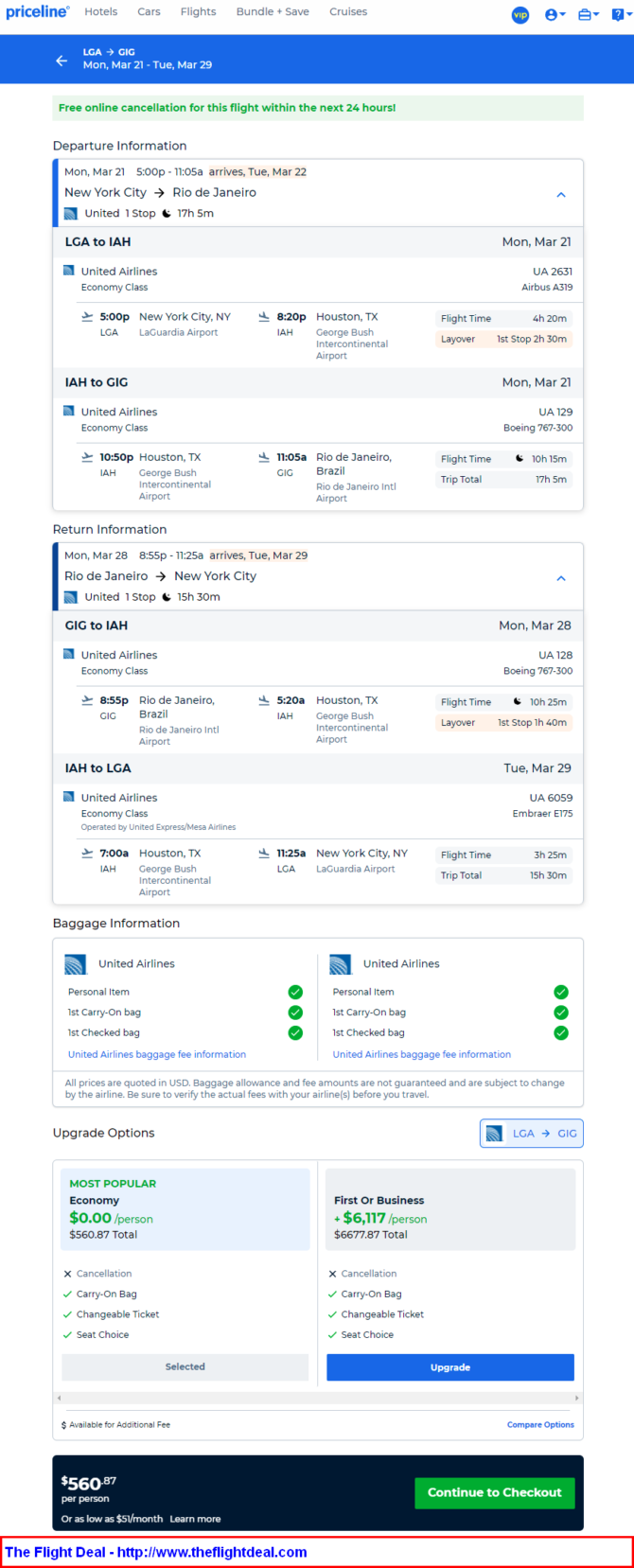634x1568 pixels.
Task: Click the Layover 1st Stop 1h 40m badge
Action: point(503,723)
